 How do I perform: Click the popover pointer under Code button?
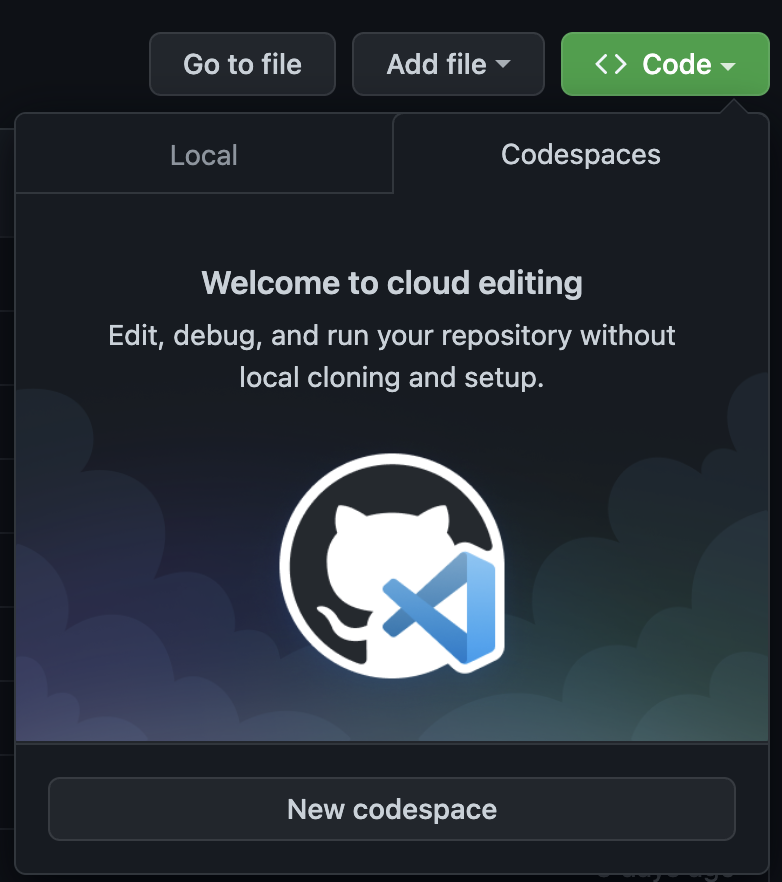coord(741,105)
